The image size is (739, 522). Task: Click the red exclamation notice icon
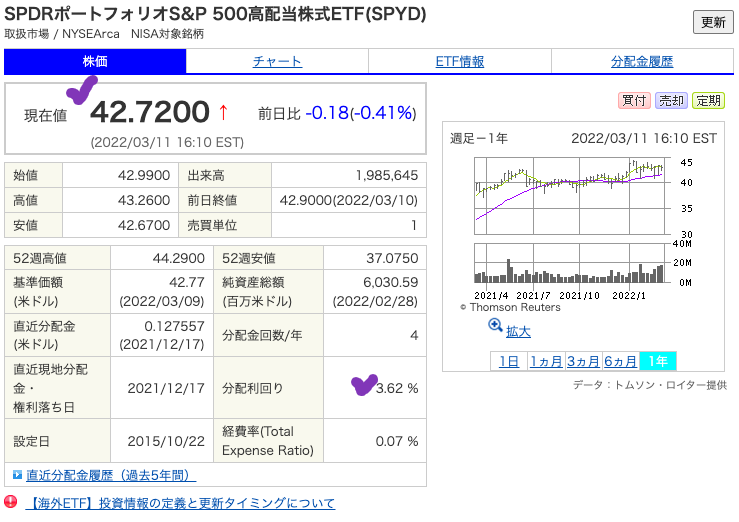click(10, 502)
